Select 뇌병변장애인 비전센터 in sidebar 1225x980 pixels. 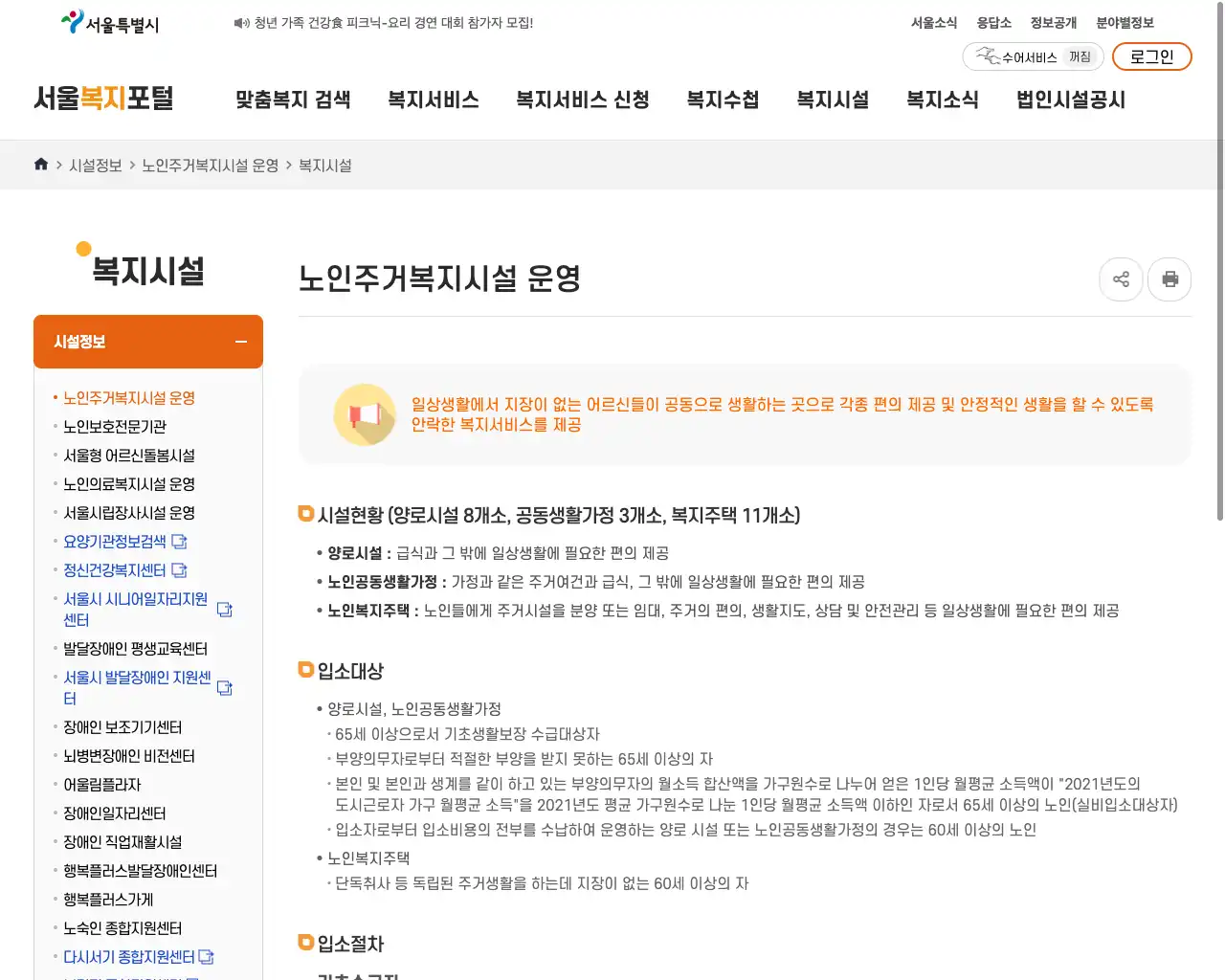point(129,756)
